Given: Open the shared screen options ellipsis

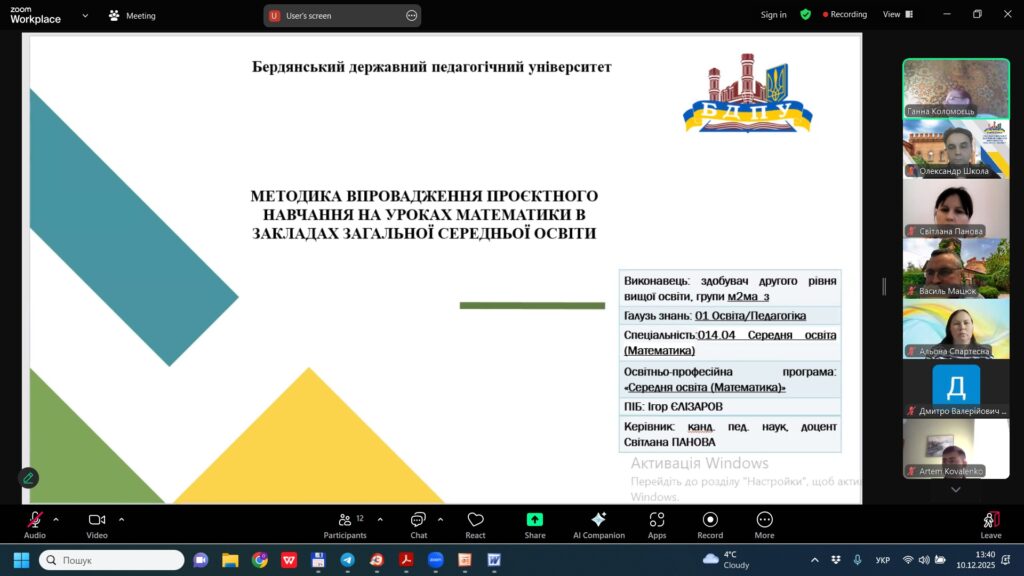Looking at the screenshot, I should click(x=411, y=16).
